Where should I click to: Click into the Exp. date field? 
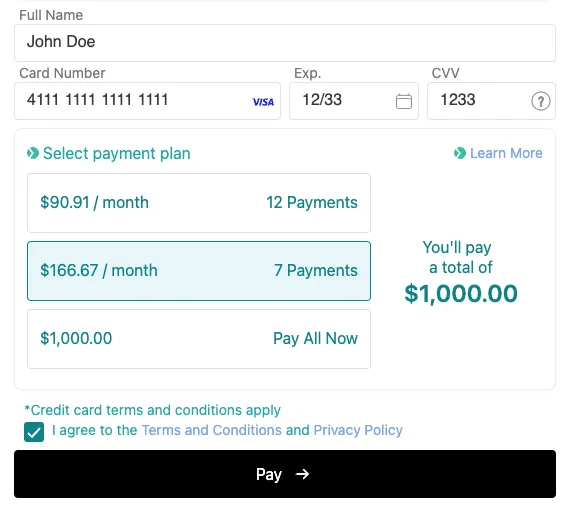pos(354,101)
